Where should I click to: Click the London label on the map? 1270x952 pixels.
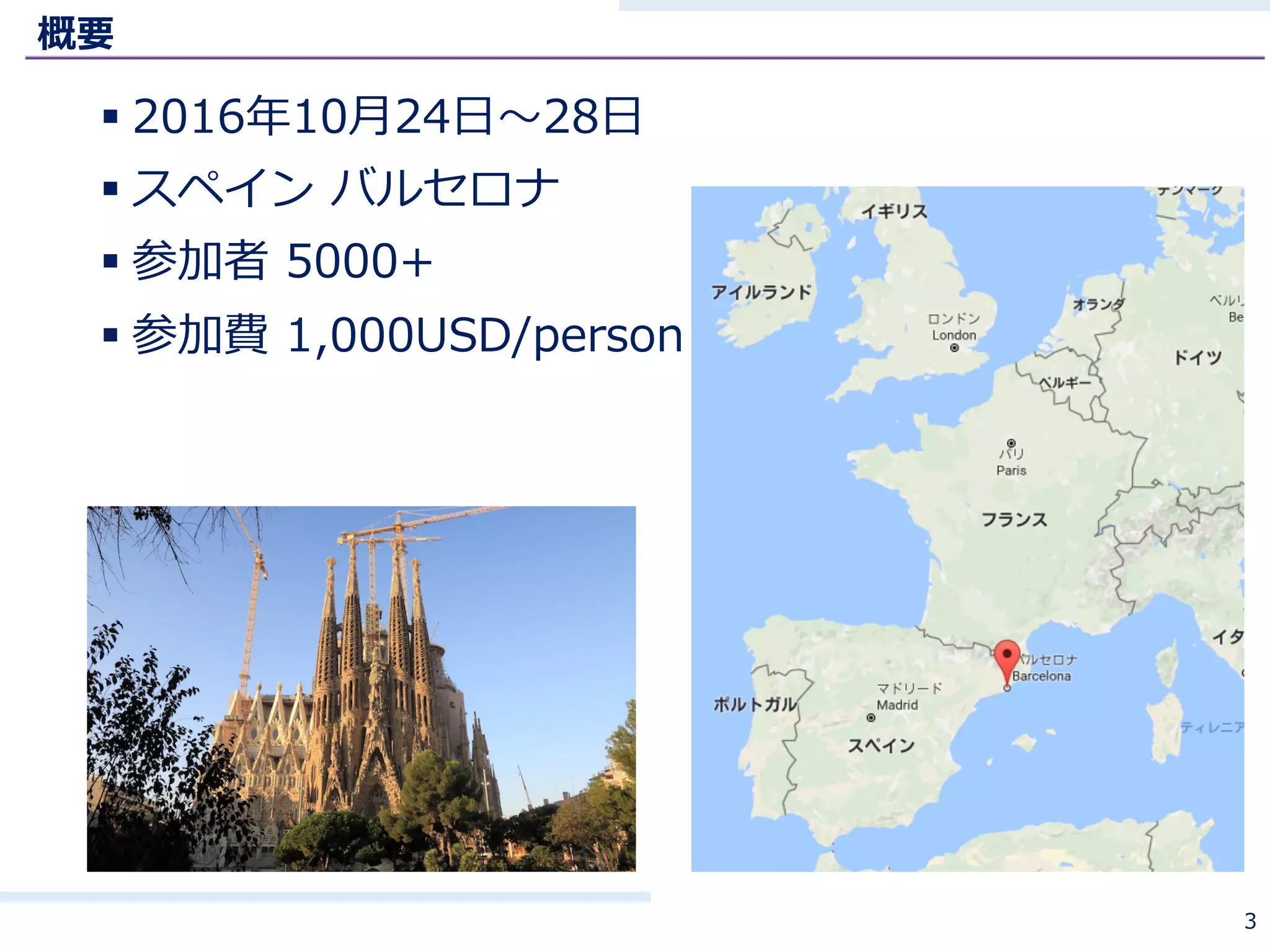pyautogui.click(x=954, y=335)
